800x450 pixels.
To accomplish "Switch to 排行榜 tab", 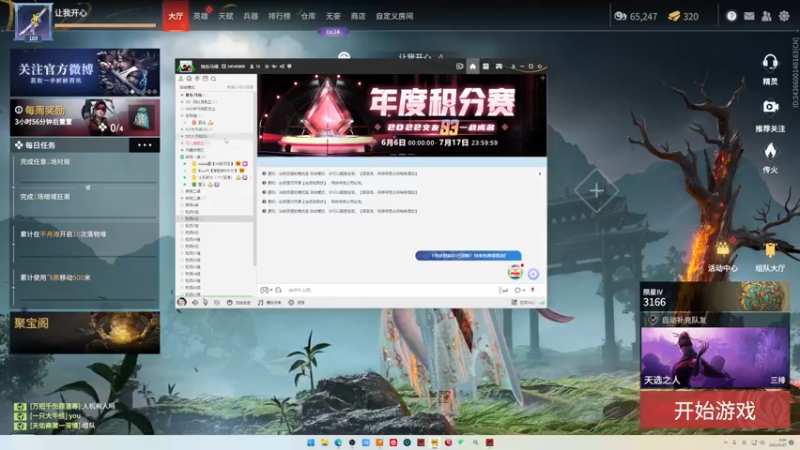I will (279, 16).
